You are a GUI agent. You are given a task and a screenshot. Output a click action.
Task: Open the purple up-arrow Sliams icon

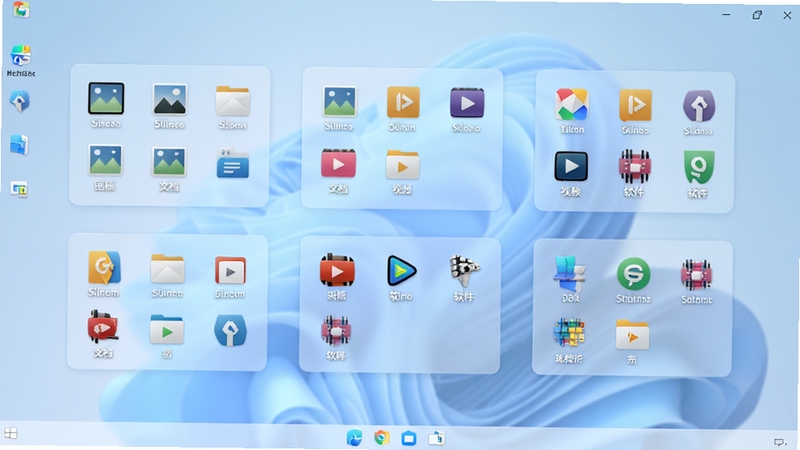(698, 106)
